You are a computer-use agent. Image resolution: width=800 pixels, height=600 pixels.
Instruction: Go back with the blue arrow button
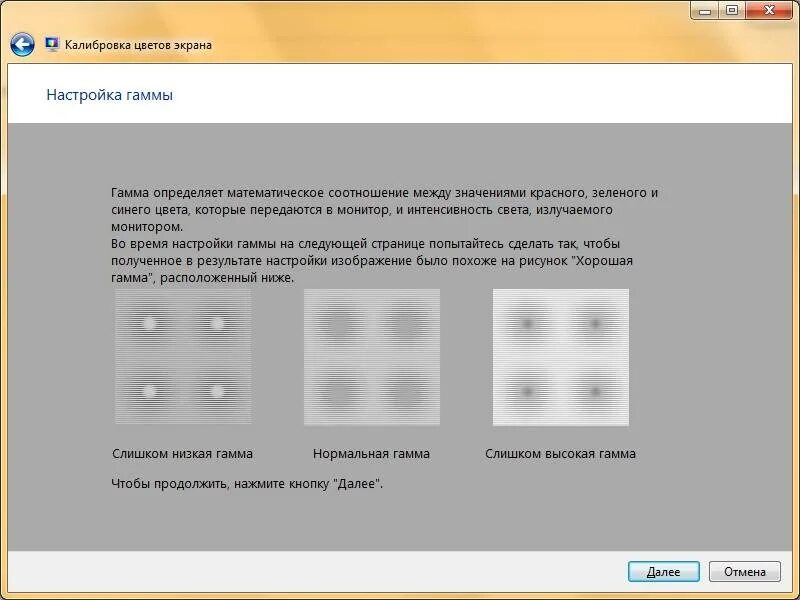coord(22,45)
